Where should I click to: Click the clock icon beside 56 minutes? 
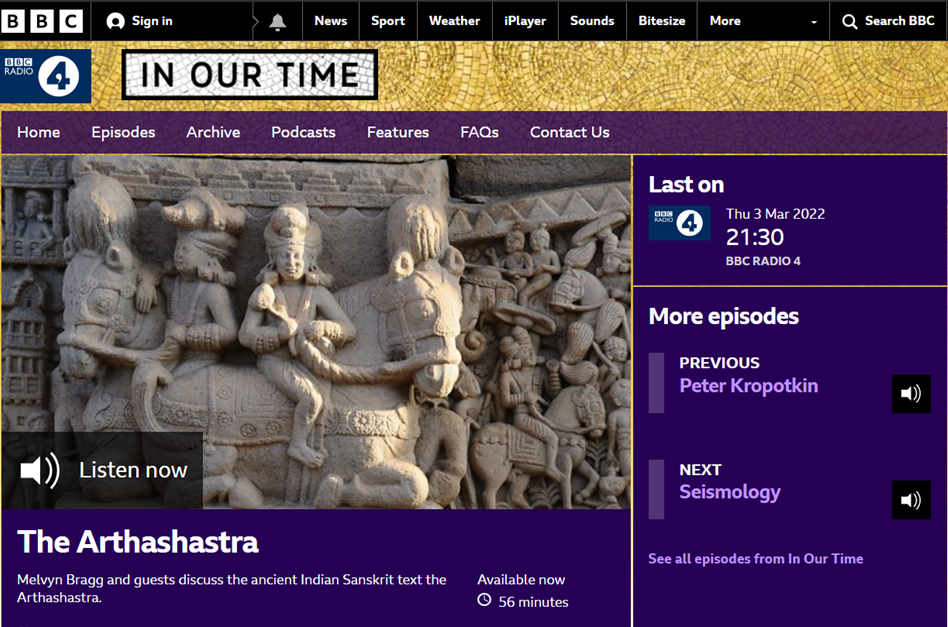pos(485,602)
